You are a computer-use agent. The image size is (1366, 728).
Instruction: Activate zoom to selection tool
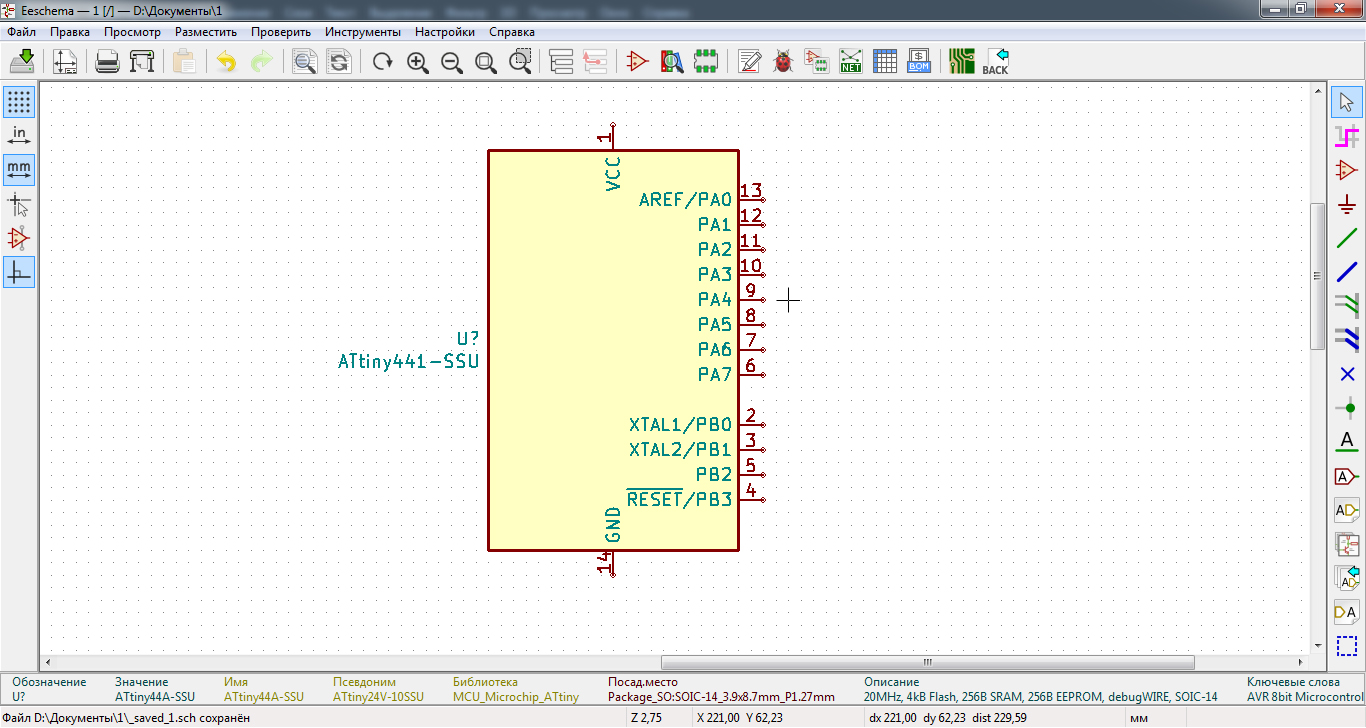pos(520,62)
